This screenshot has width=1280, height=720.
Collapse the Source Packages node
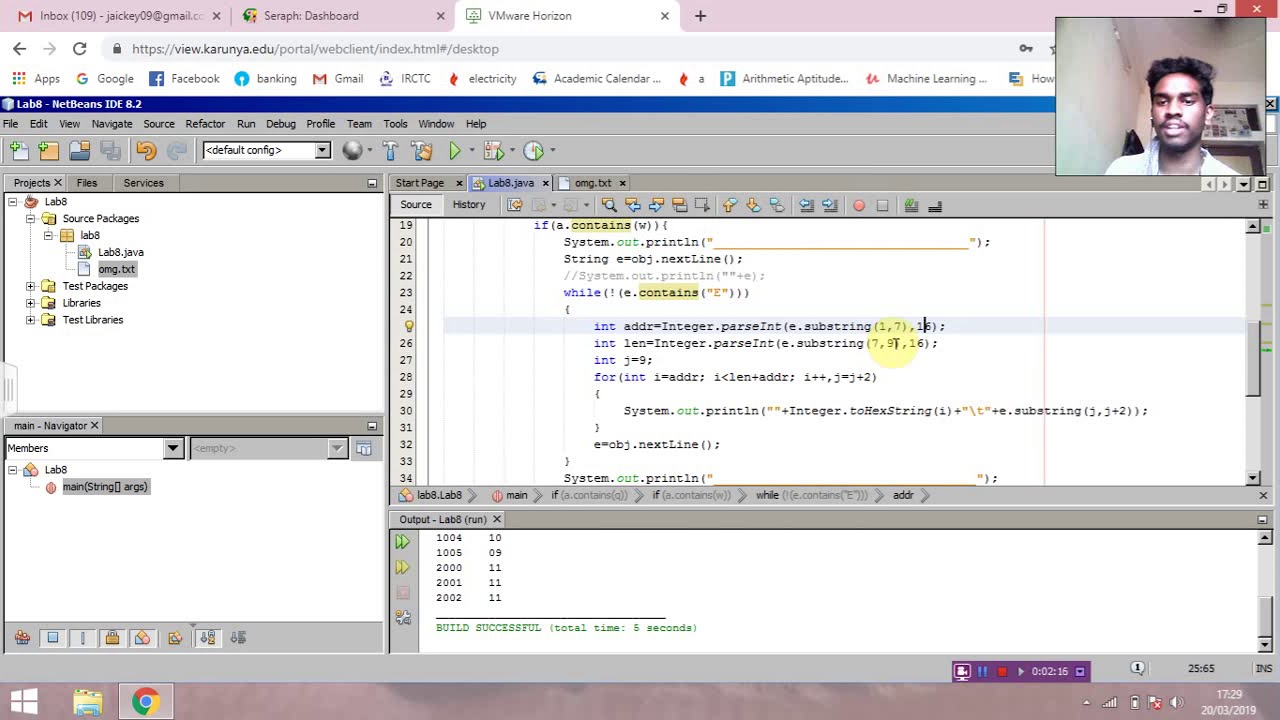30,219
